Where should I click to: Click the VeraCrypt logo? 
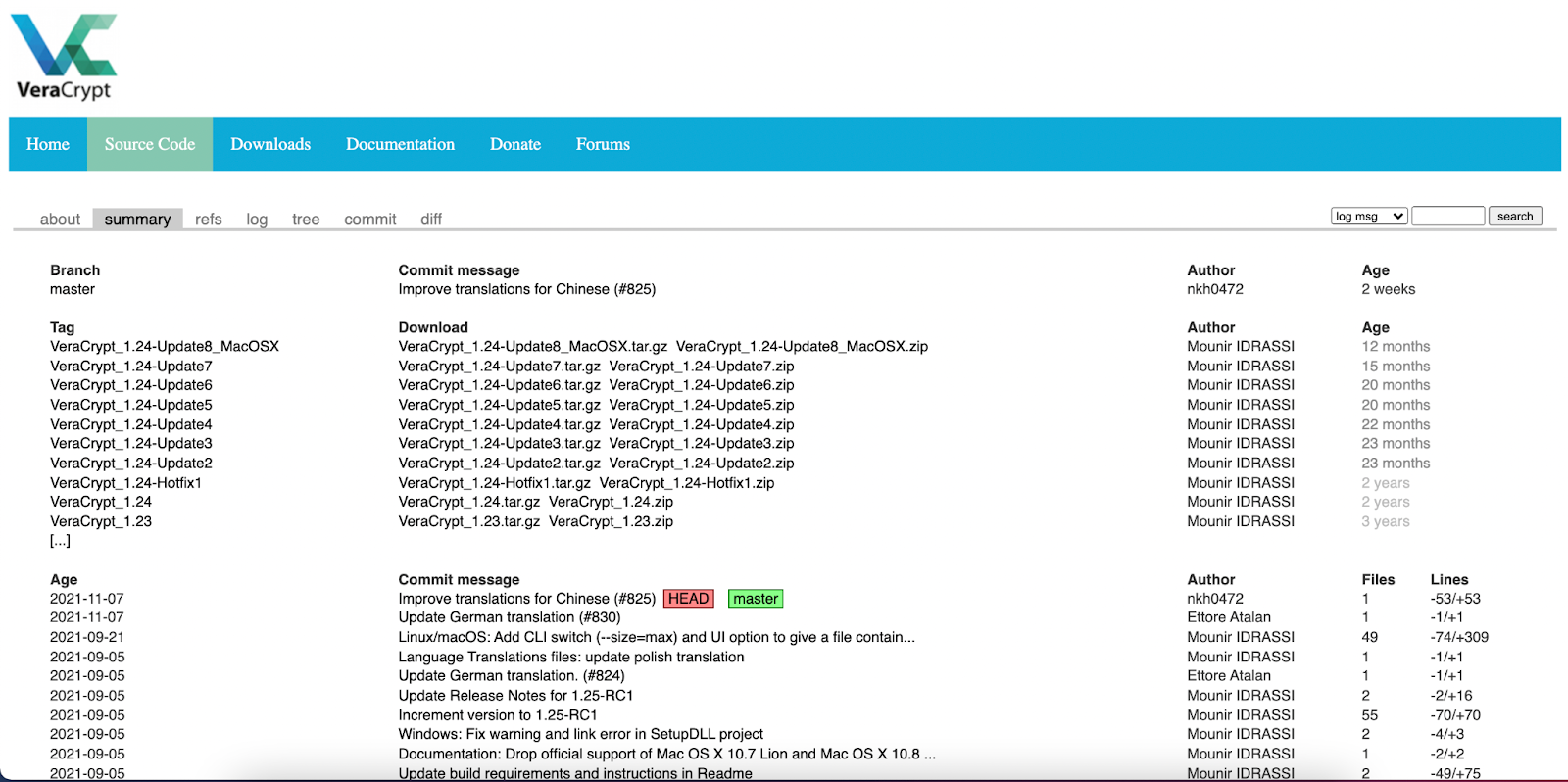(x=64, y=57)
